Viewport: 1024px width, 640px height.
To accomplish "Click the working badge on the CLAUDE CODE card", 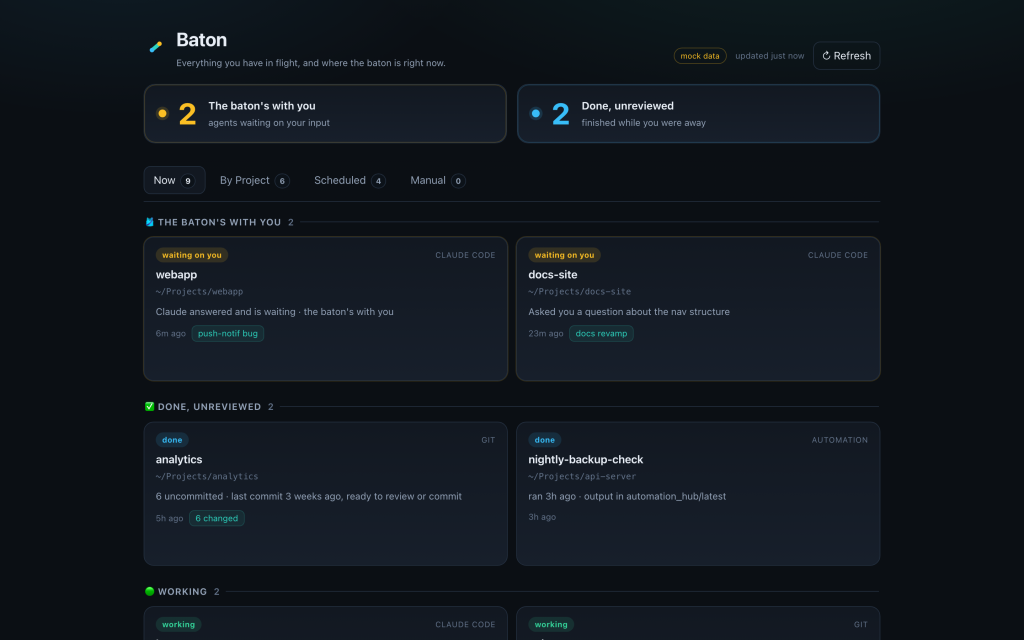I will point(178,624).
